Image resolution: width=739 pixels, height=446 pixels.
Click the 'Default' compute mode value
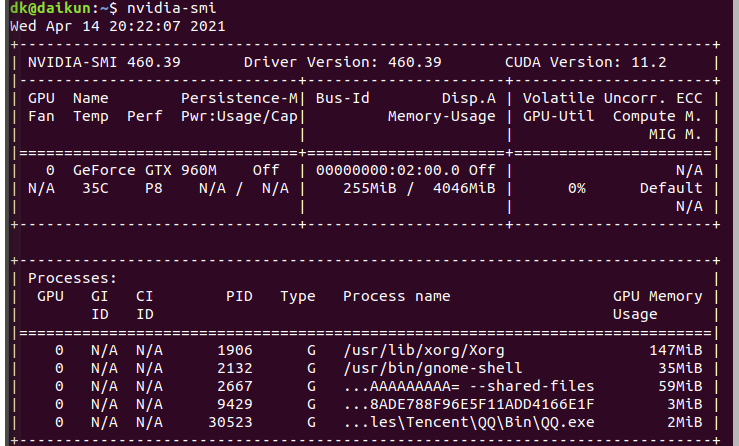tap(671, 188)
